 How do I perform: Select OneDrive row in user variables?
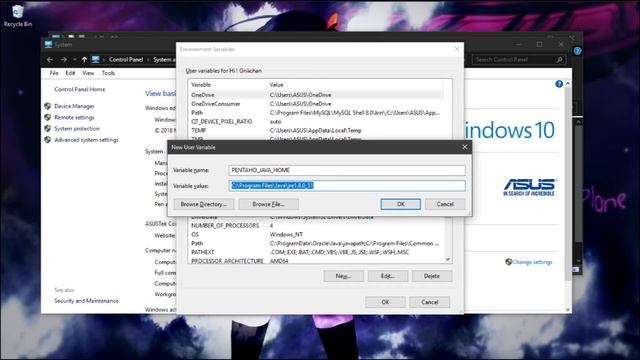click(316, 95)
